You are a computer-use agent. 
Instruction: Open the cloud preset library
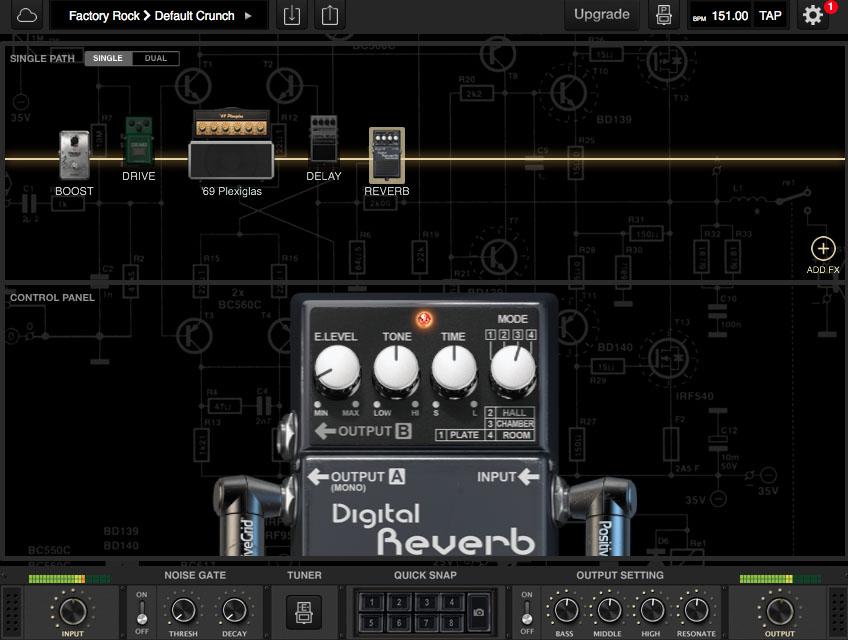(x=26, y=15)
